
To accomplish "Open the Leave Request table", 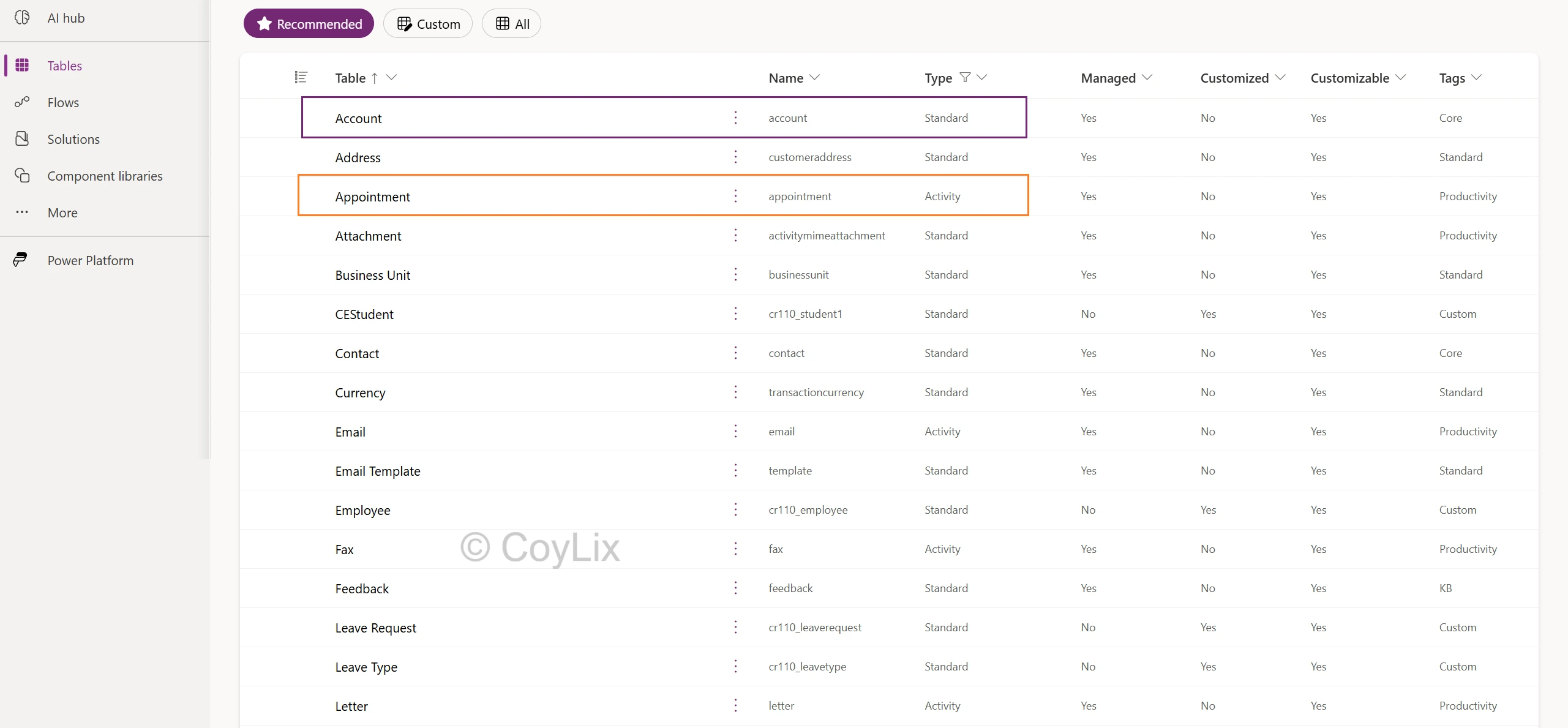I will (375, 628).
